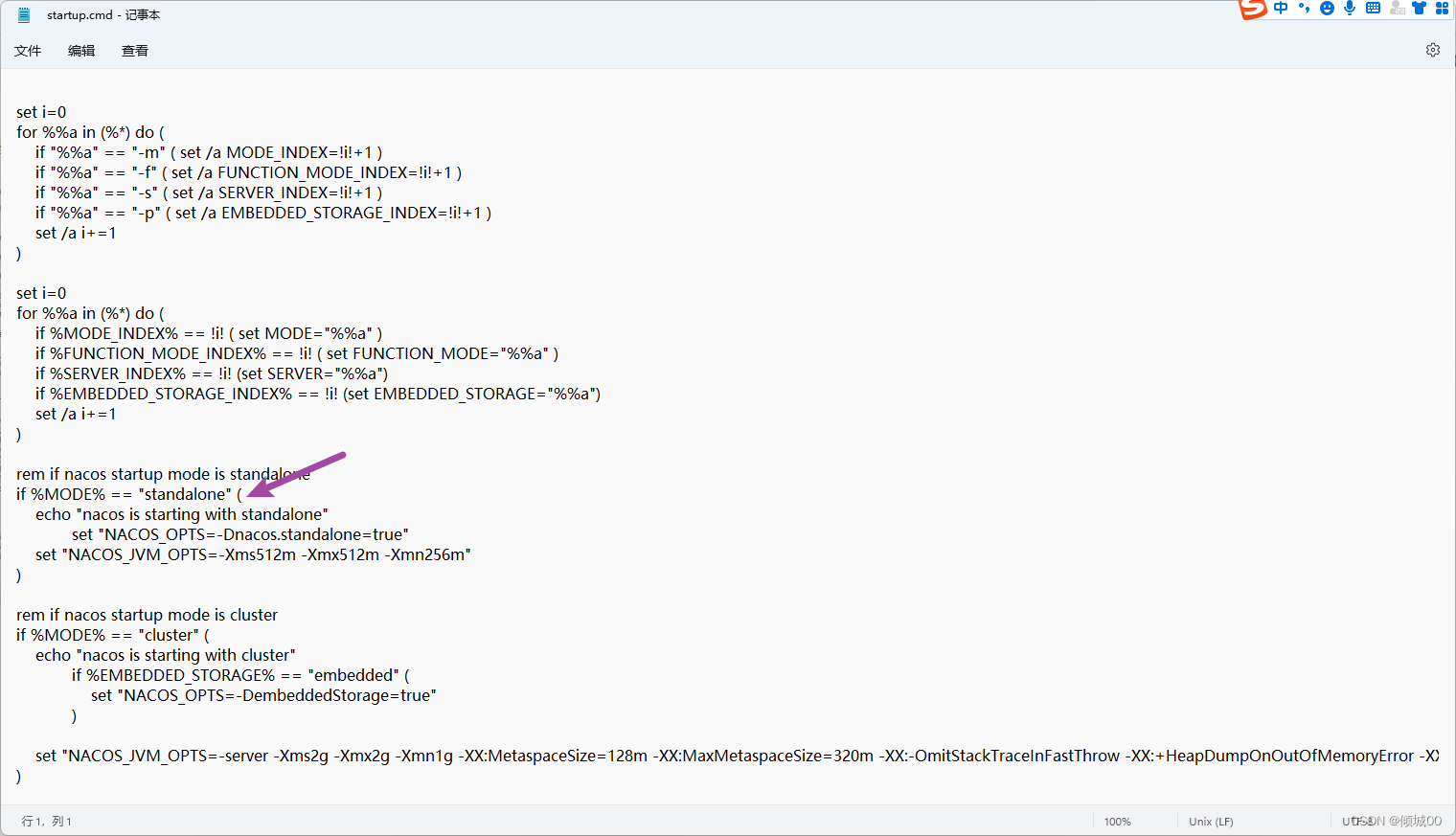Open Sogou skin shirt icon
This screenshot has width=1456, height=836.
tap(1419, 8)
